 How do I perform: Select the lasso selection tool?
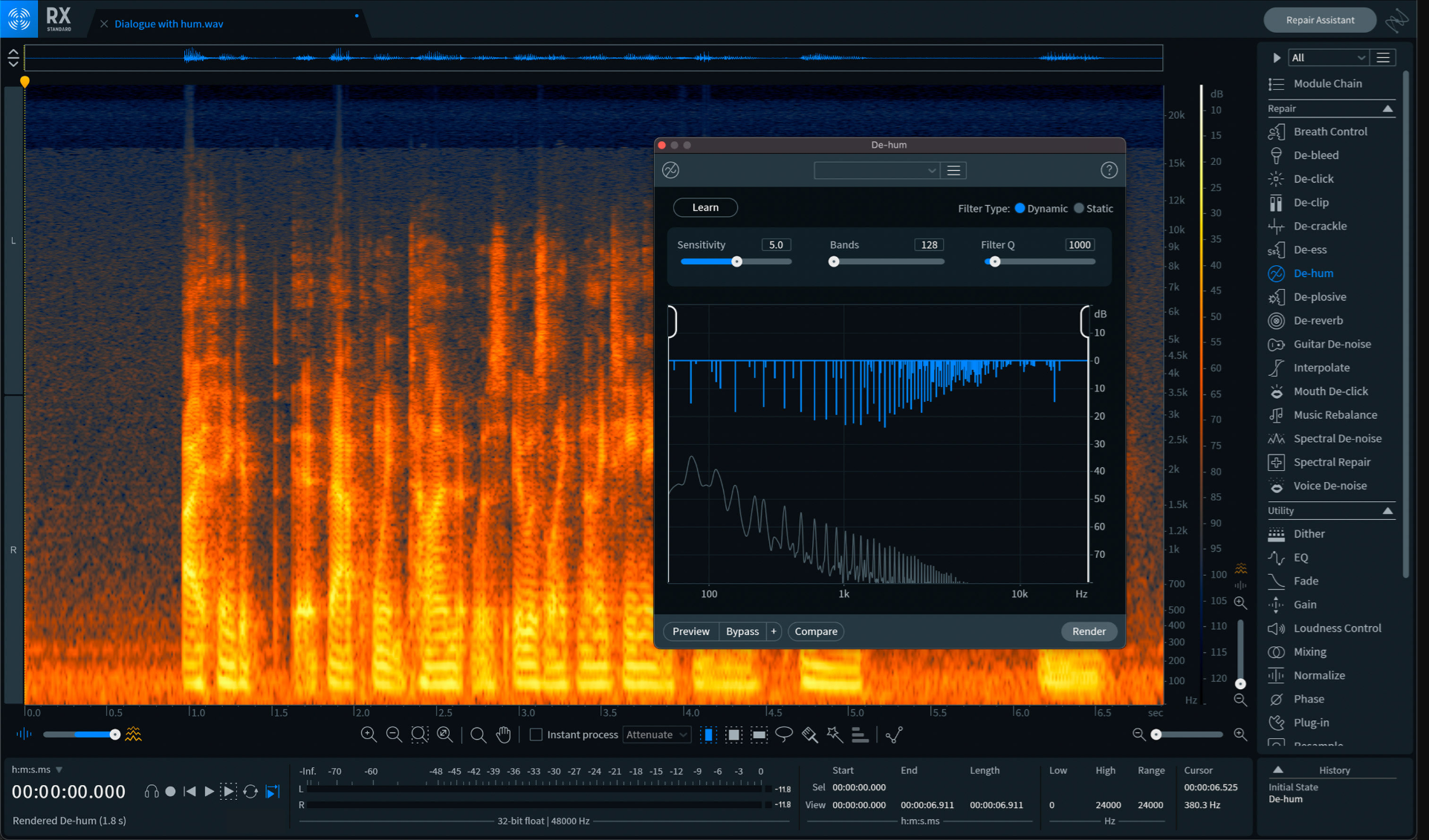click(784, 735)
